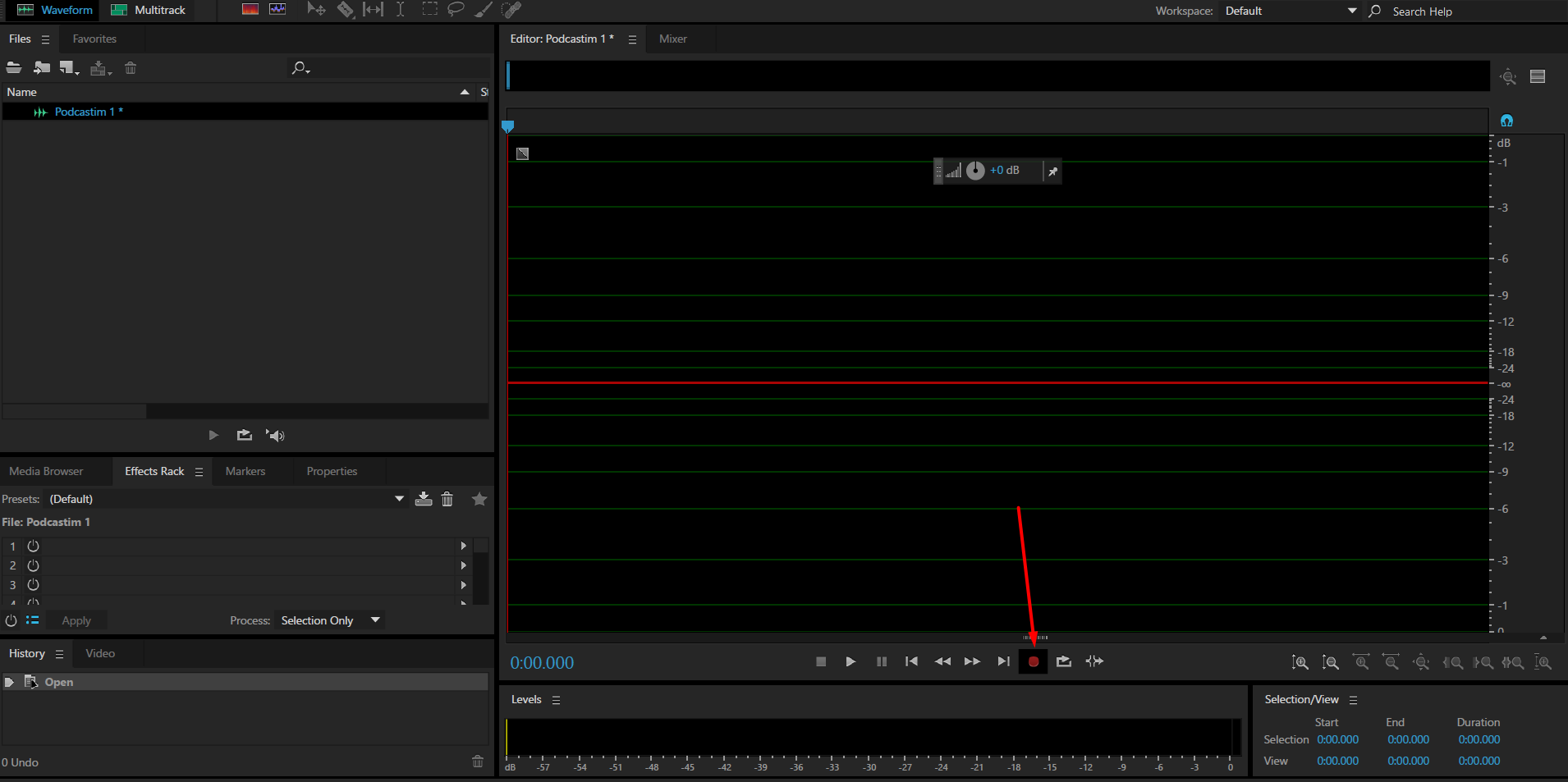This screenshot has height=782, width=1568.
Task: Switch to the Markers tab
Action: 245,471
